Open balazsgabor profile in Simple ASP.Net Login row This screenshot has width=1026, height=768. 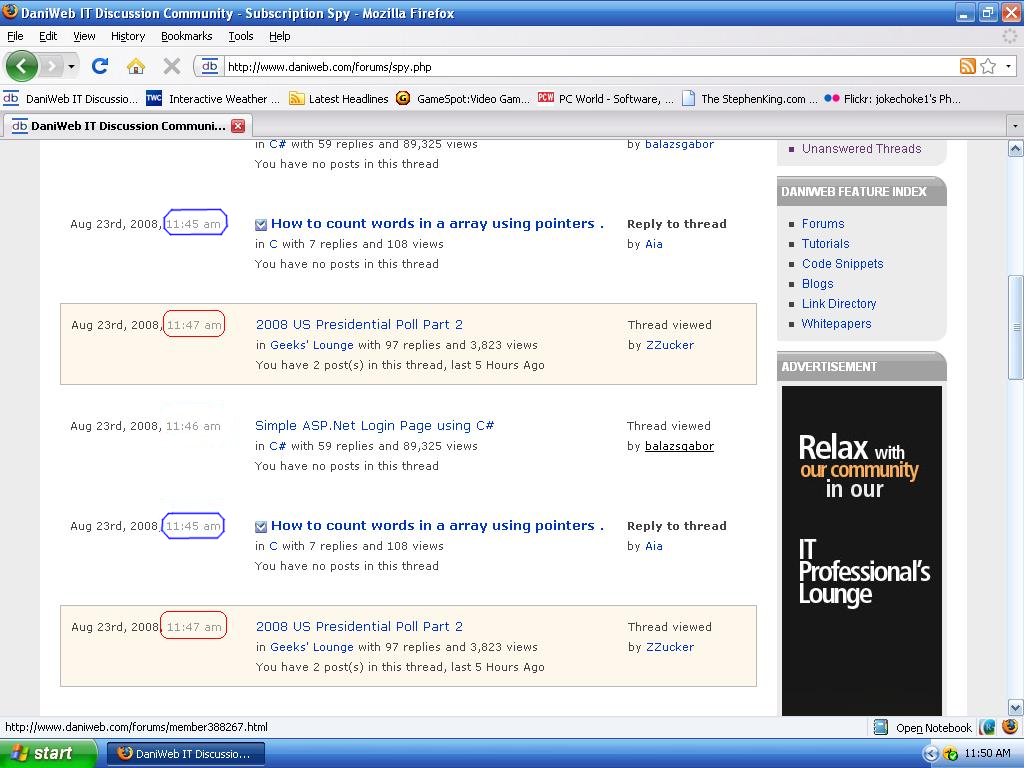(679, 446)
